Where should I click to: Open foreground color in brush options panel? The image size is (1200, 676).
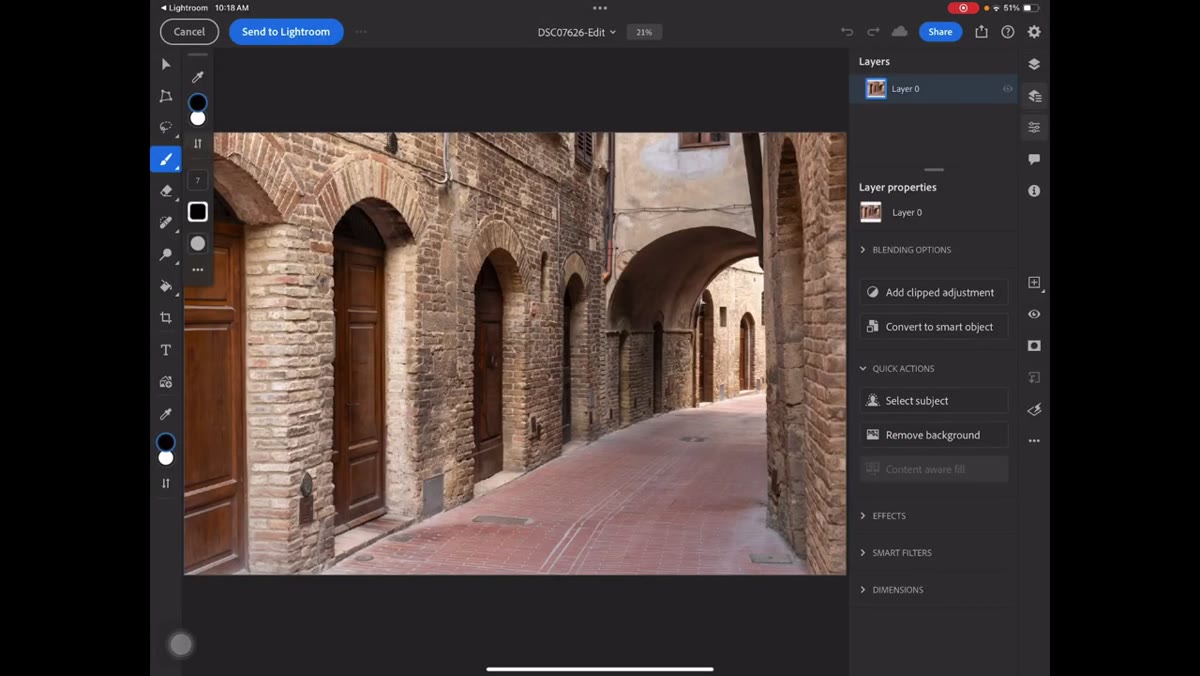coord(198,103)
